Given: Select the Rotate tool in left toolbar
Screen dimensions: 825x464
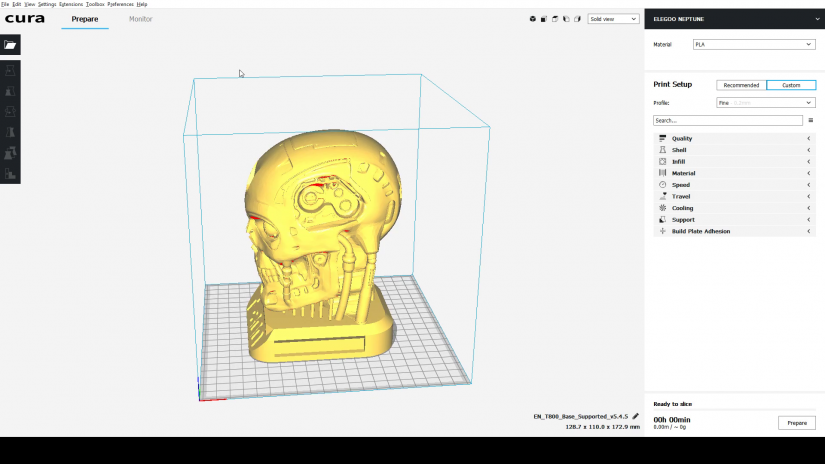Looking at the screenshot, I should point(10,112).
